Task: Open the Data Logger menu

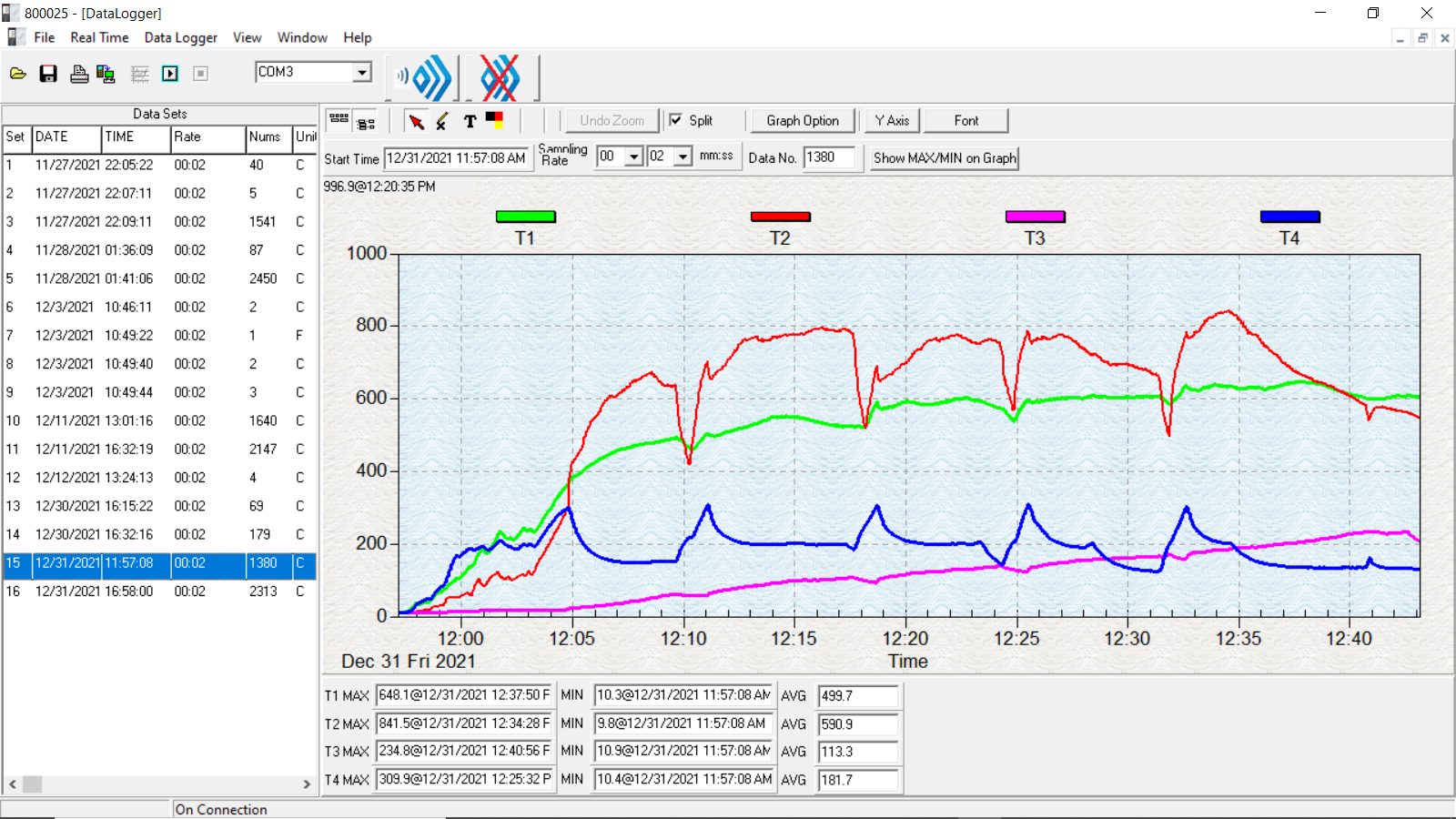Action: 180,37
